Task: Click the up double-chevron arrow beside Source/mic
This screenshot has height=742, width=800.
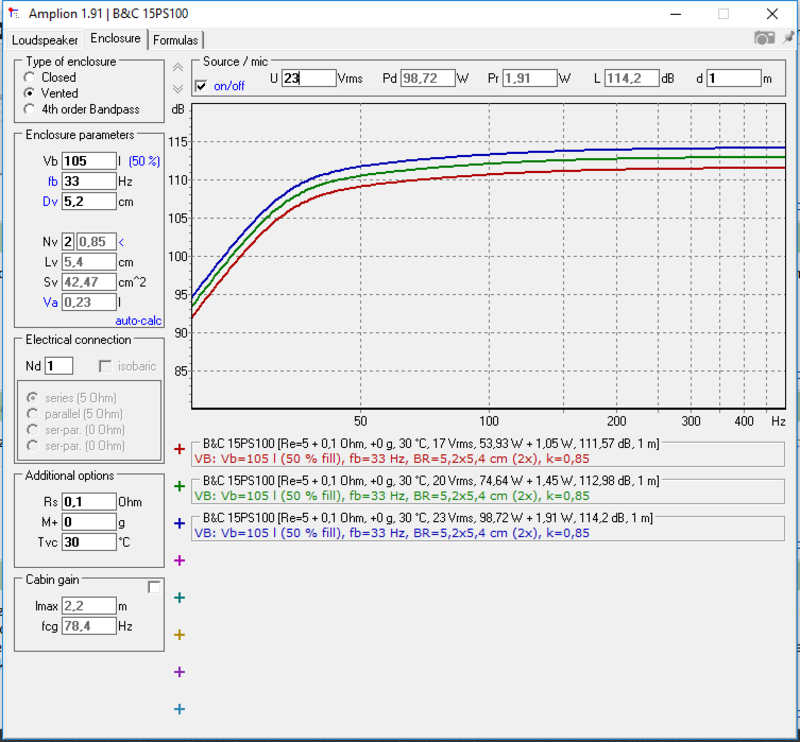Action: click(178, 67)
